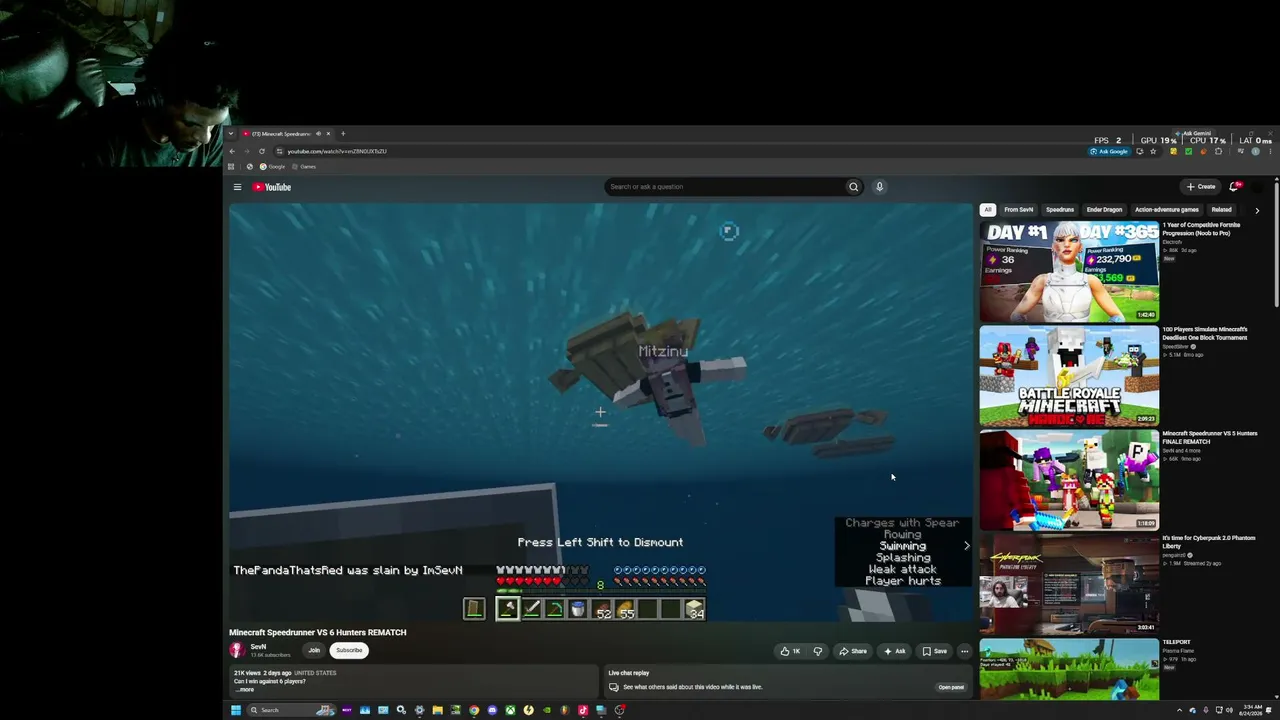This screenshot has width=1280, height=720.
Task: Open more actions for the video
Action: pyautogui.click(x=964, y=651)
